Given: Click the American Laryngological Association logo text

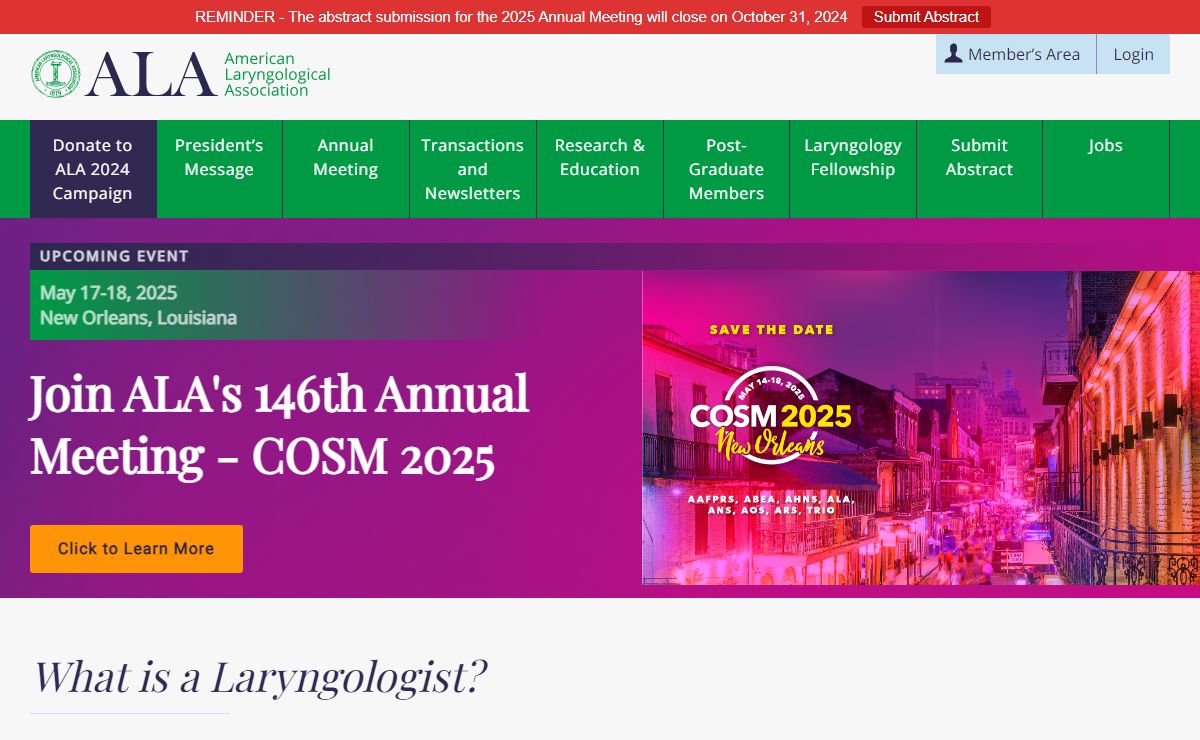Looking at the screenshot, I should coord(277,74).
